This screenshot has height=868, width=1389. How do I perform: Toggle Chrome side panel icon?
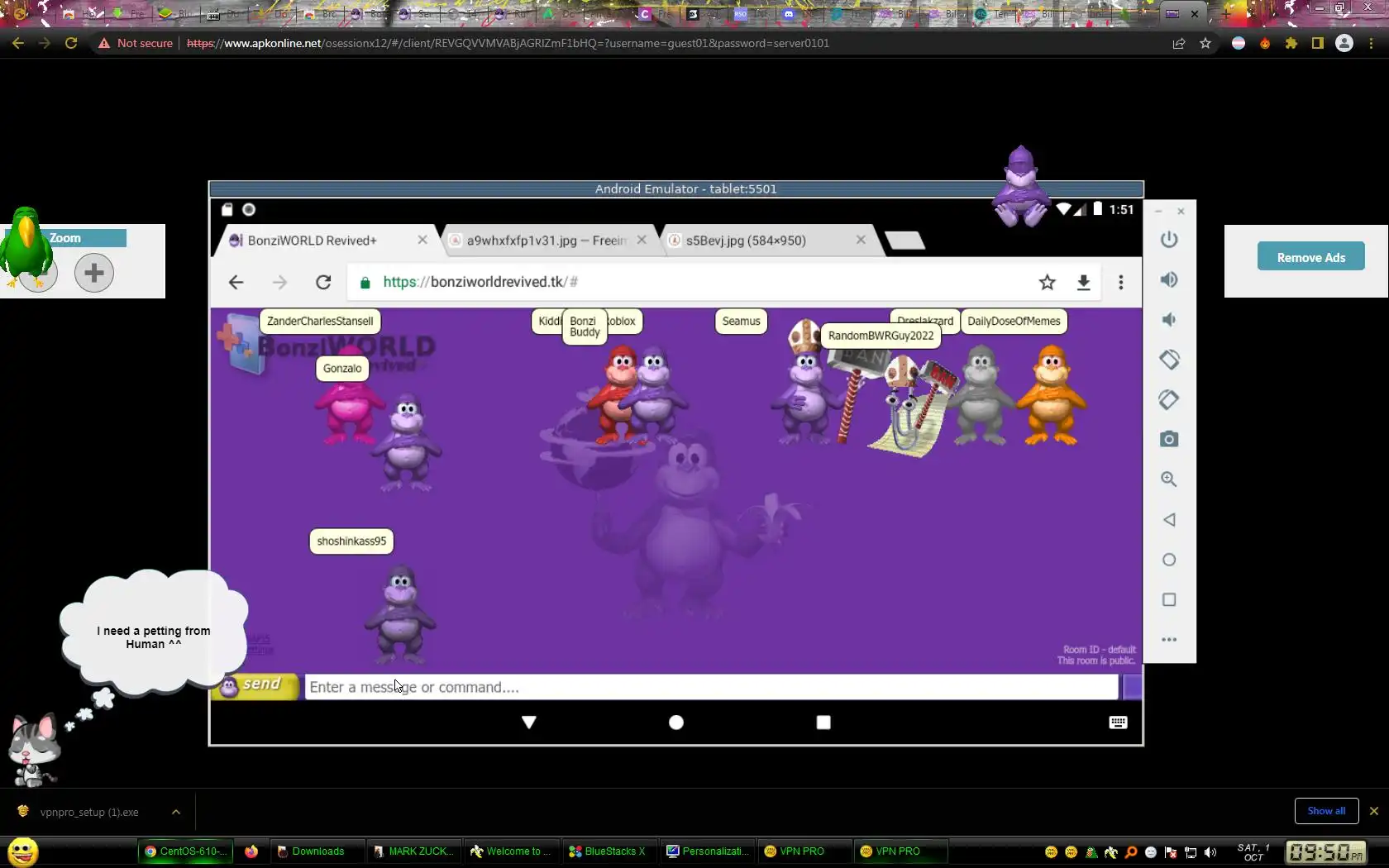pos(1318,43)
